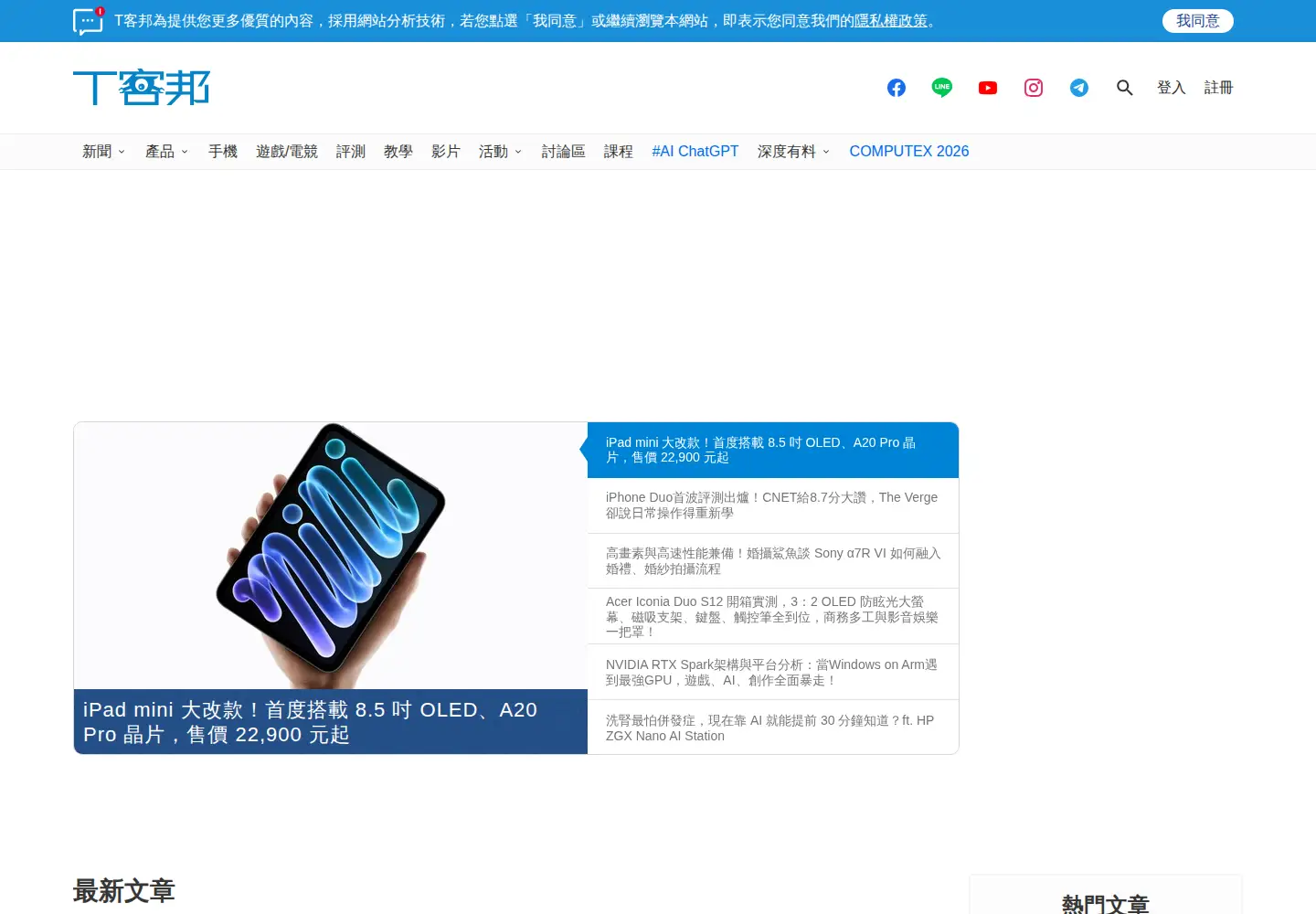Click the 我同意 consent button

1198,21
